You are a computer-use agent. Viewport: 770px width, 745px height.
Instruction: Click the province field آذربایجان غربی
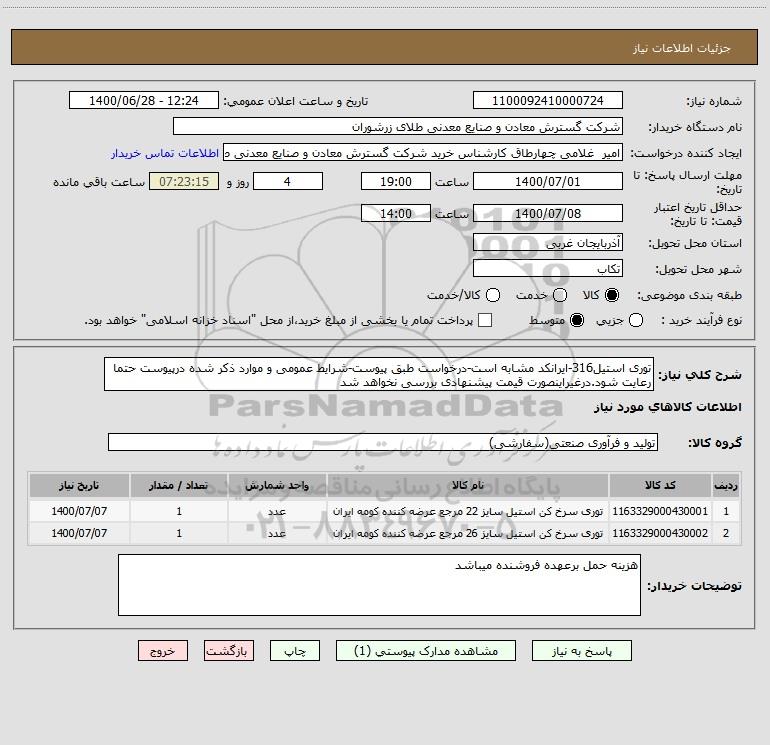pos(548,242)
